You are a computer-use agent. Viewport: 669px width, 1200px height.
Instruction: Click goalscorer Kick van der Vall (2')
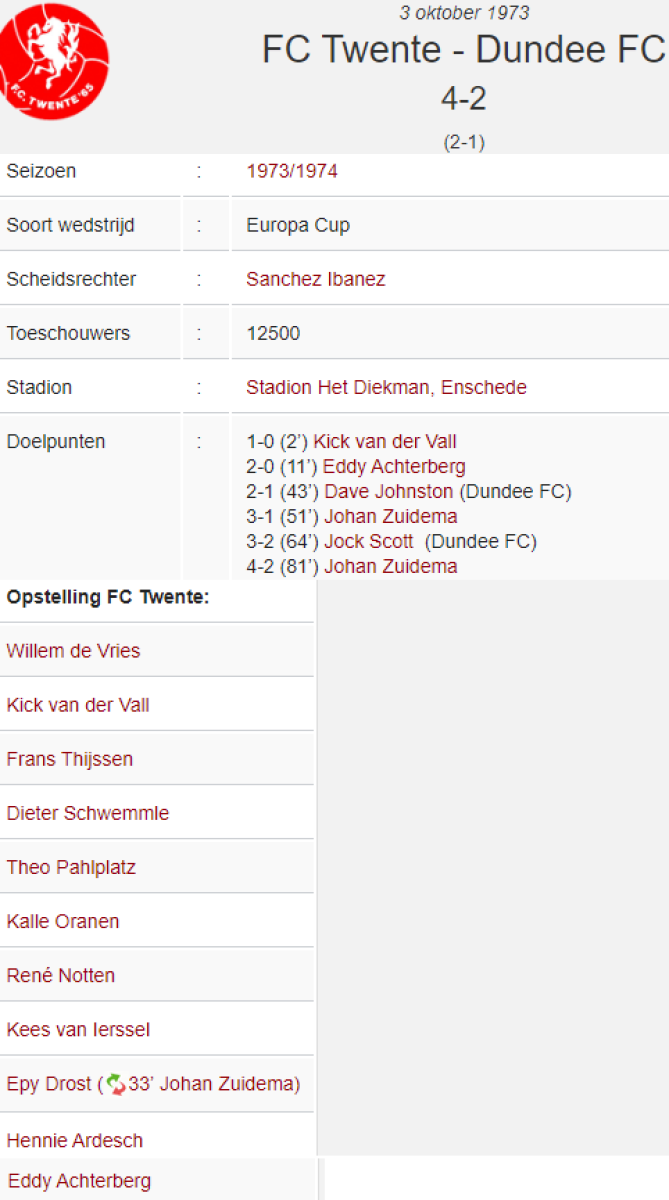coord(385,441)
